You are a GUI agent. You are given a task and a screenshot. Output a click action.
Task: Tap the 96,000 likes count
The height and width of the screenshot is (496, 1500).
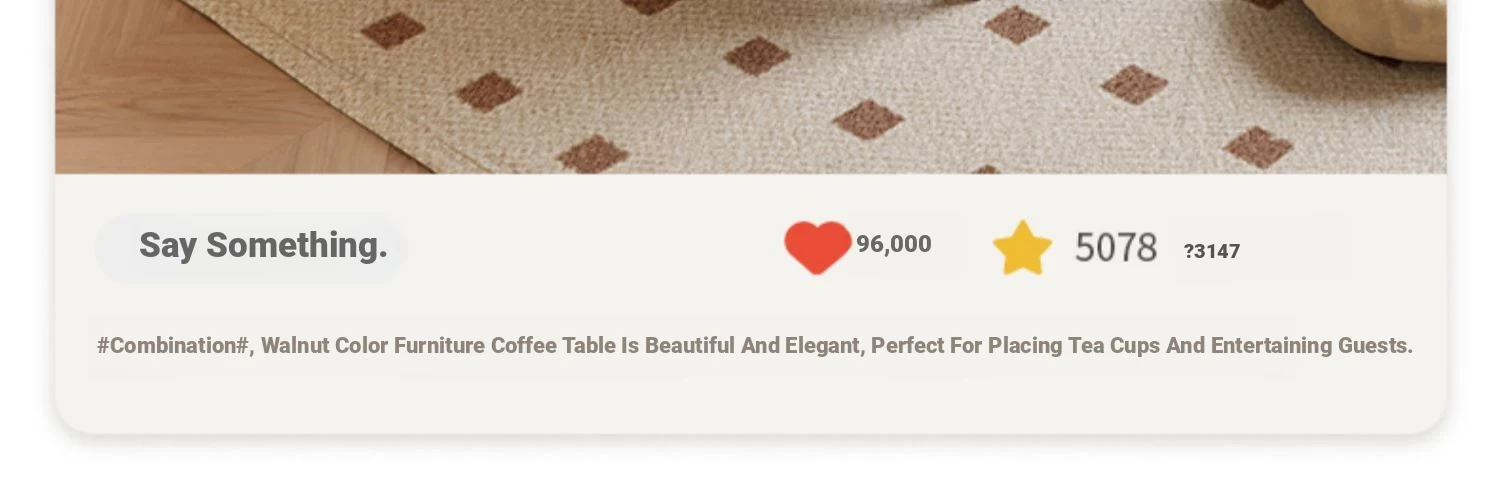tap(894, 244)
